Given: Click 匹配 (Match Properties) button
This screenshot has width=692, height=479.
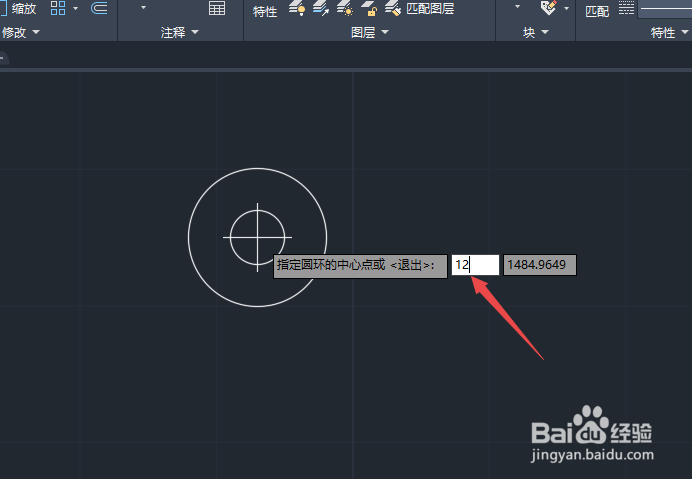Looking at the screenshot, I should (597, 11).
